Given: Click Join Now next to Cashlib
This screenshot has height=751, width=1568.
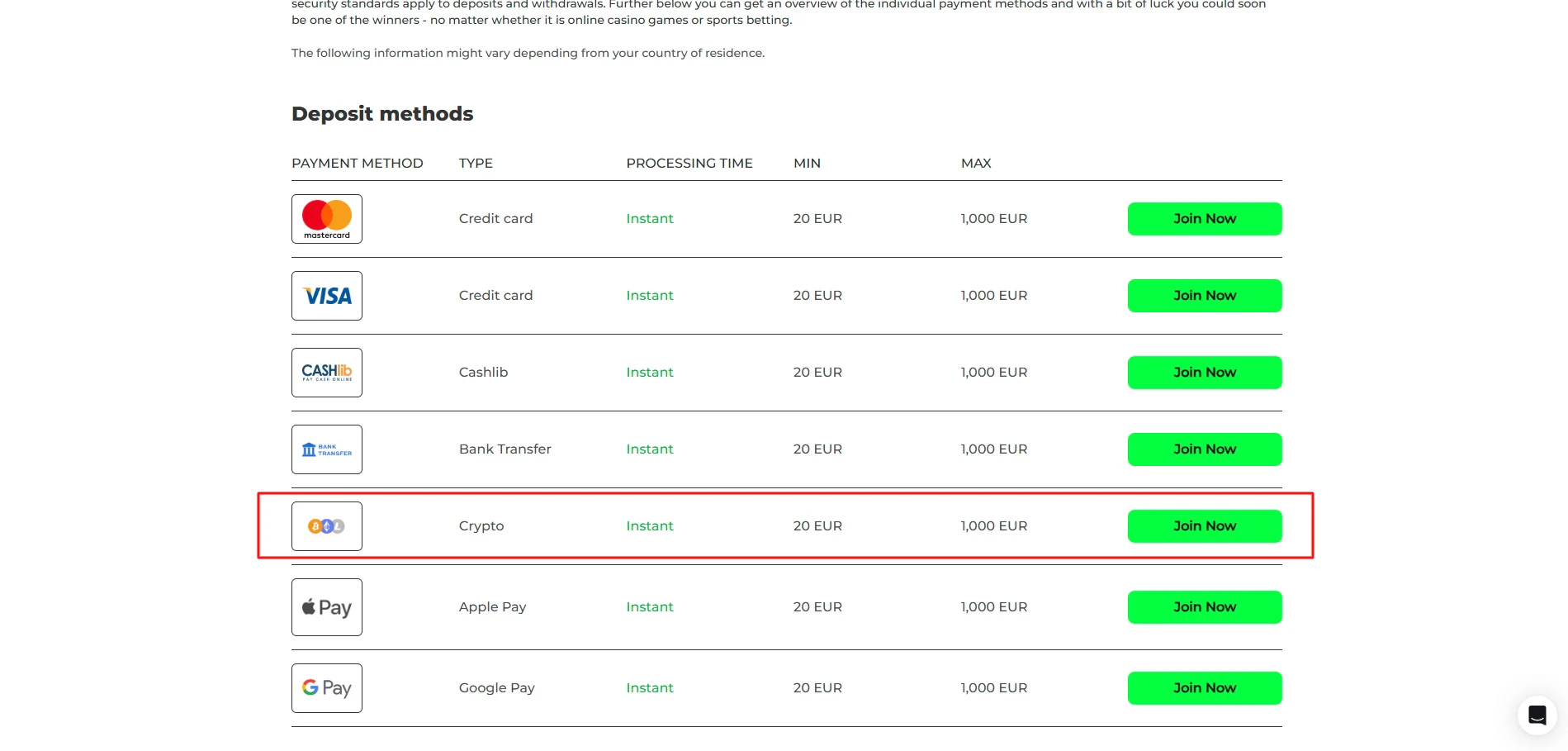Looking at the screenshot, I should pos(1204,373).
